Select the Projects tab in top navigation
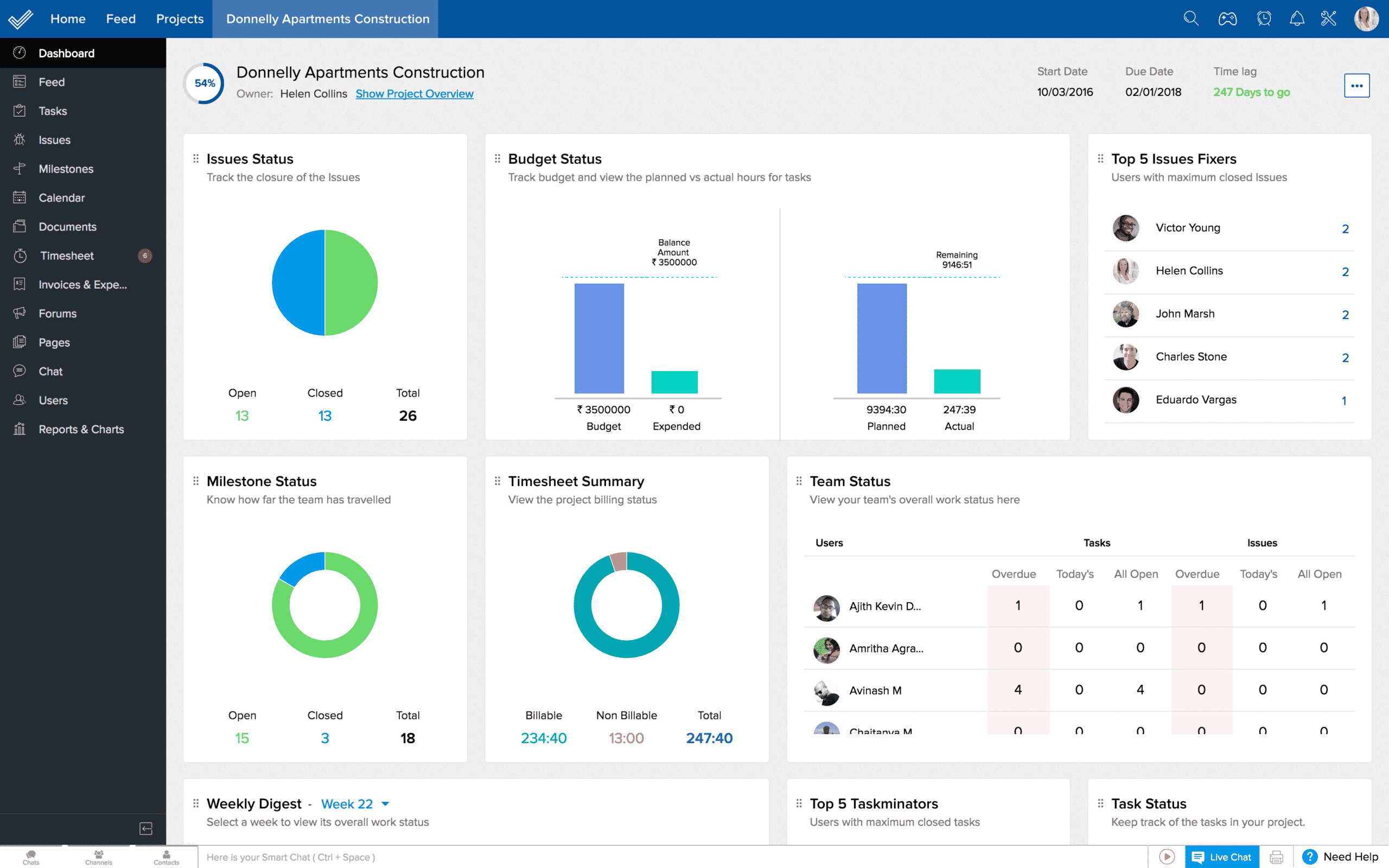The height and width of the screenshot is (868, 1389). [x=179, y=19]
